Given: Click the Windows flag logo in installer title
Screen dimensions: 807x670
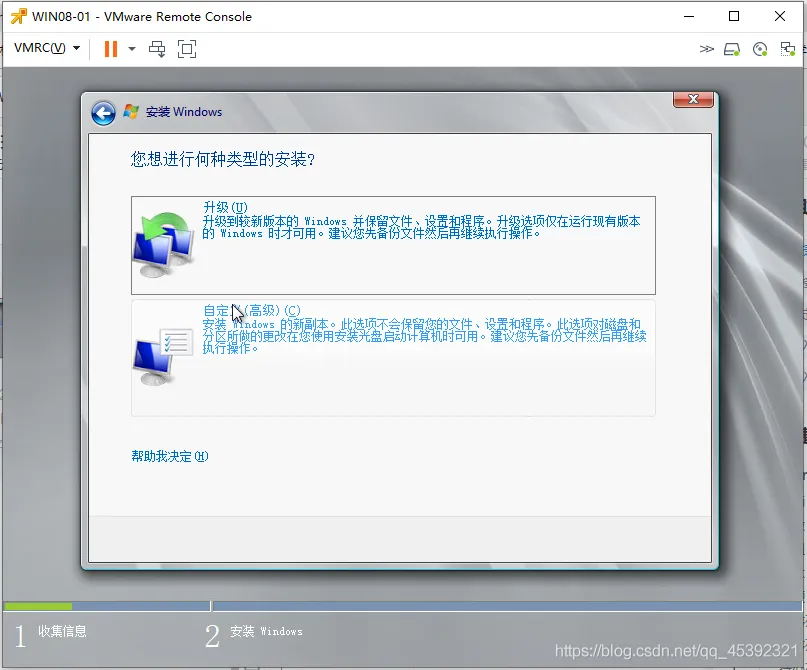Looking at the screenshot, I should (x=131, y=112).
